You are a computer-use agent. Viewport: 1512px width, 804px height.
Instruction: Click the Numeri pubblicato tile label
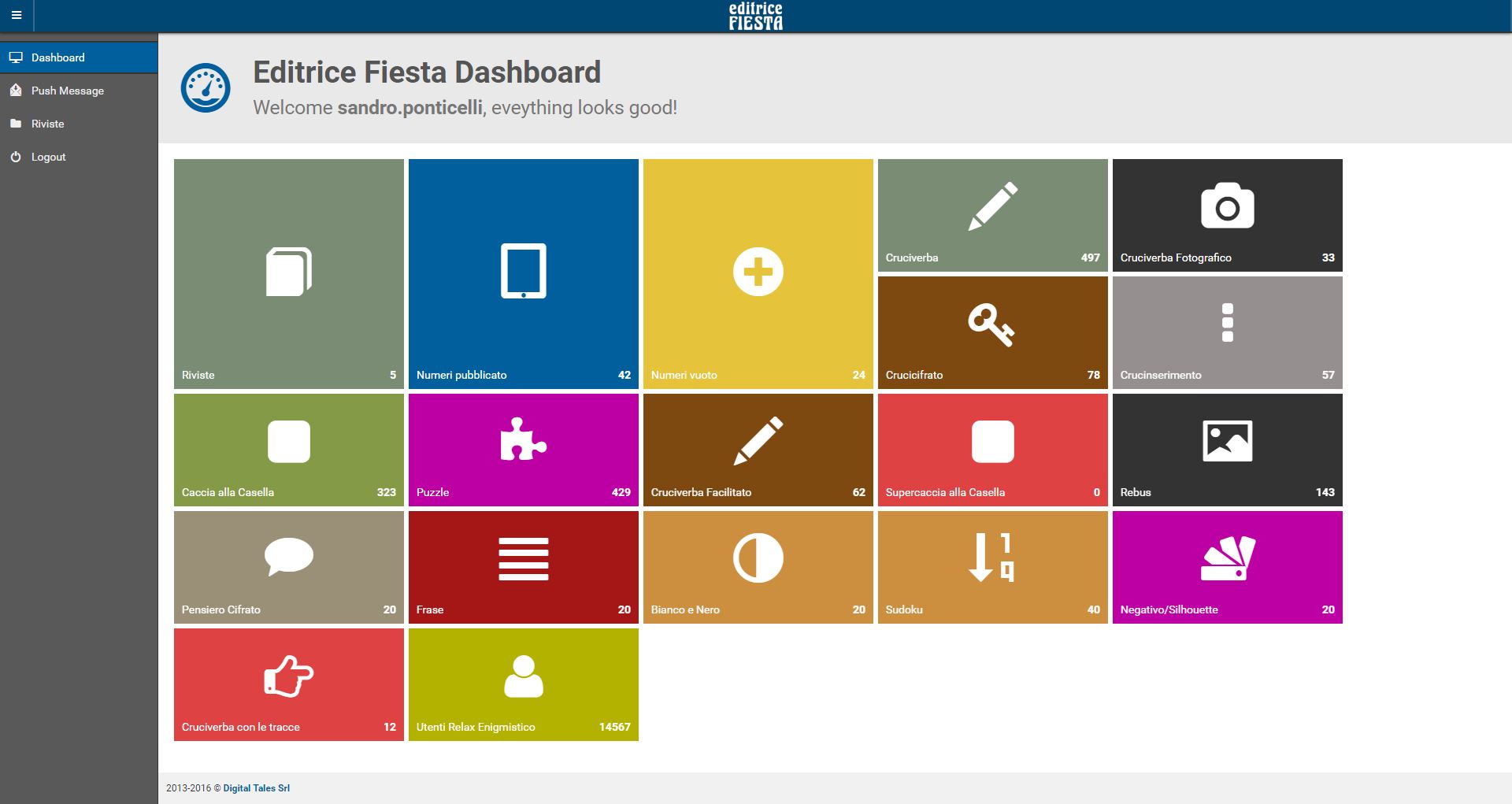pos(461,375)
